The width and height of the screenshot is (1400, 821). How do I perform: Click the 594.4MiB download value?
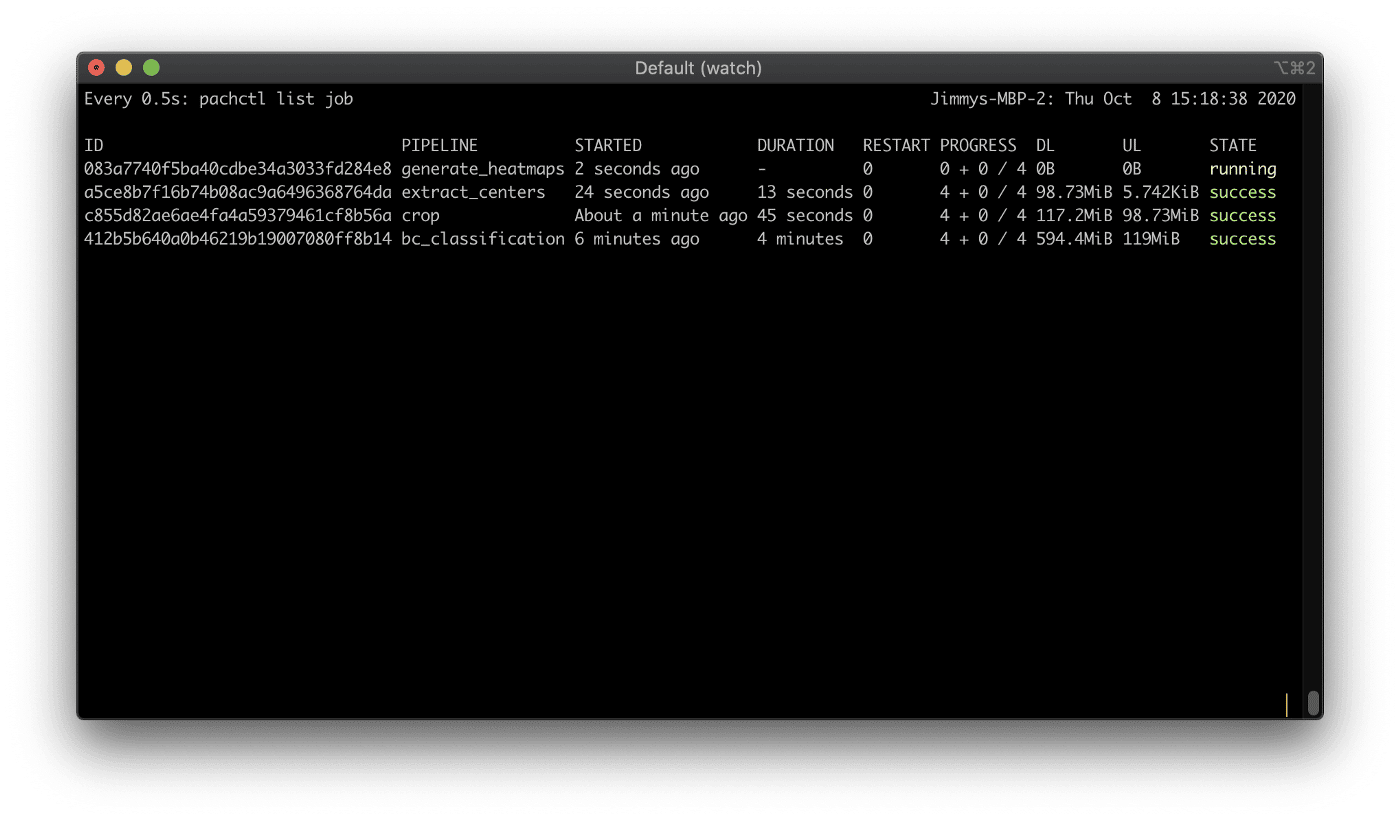1074,239
